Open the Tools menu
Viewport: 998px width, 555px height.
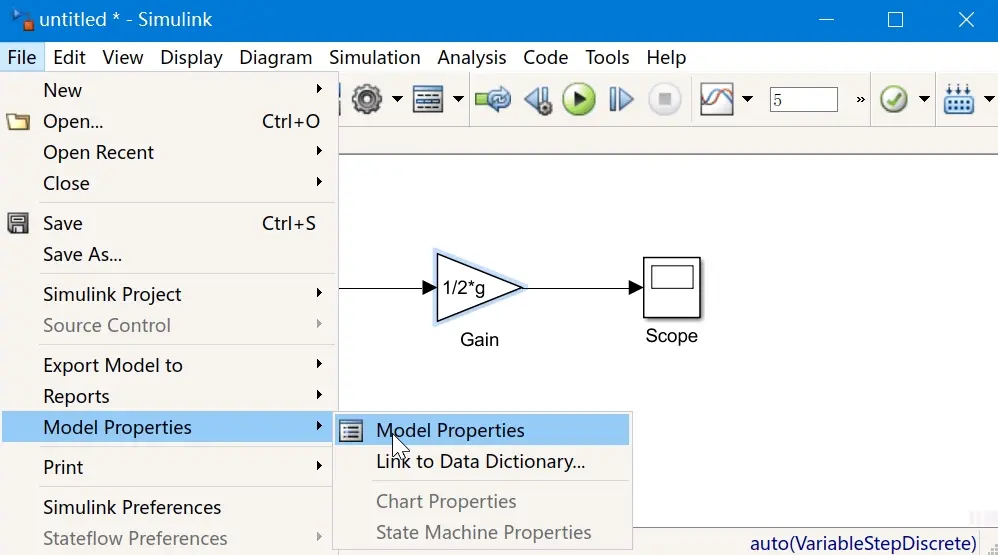(607, 57)
